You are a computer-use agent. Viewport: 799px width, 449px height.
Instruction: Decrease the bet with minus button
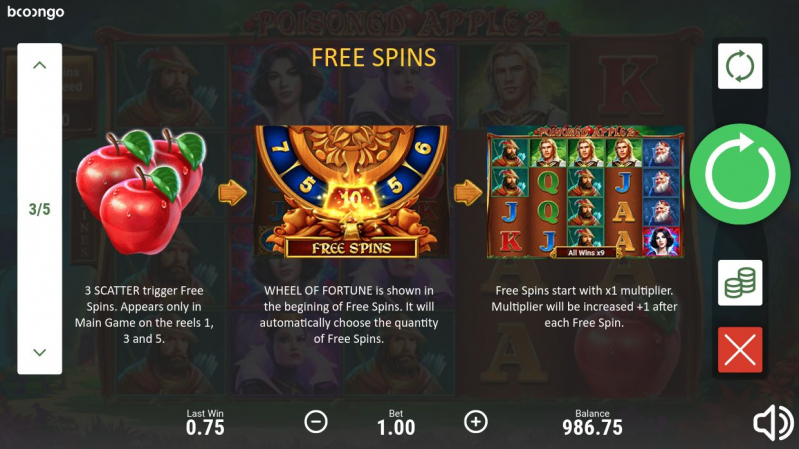click(x=316, y=422)
